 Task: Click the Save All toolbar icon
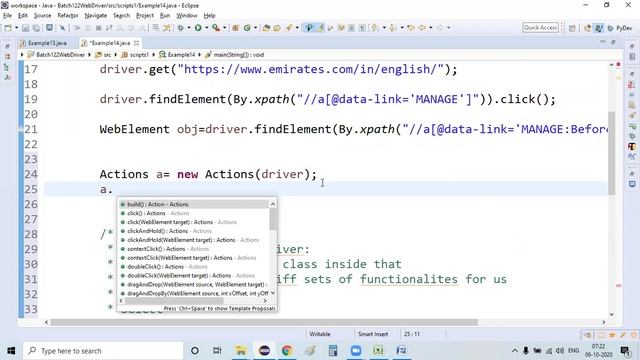(x=36, y=28)
